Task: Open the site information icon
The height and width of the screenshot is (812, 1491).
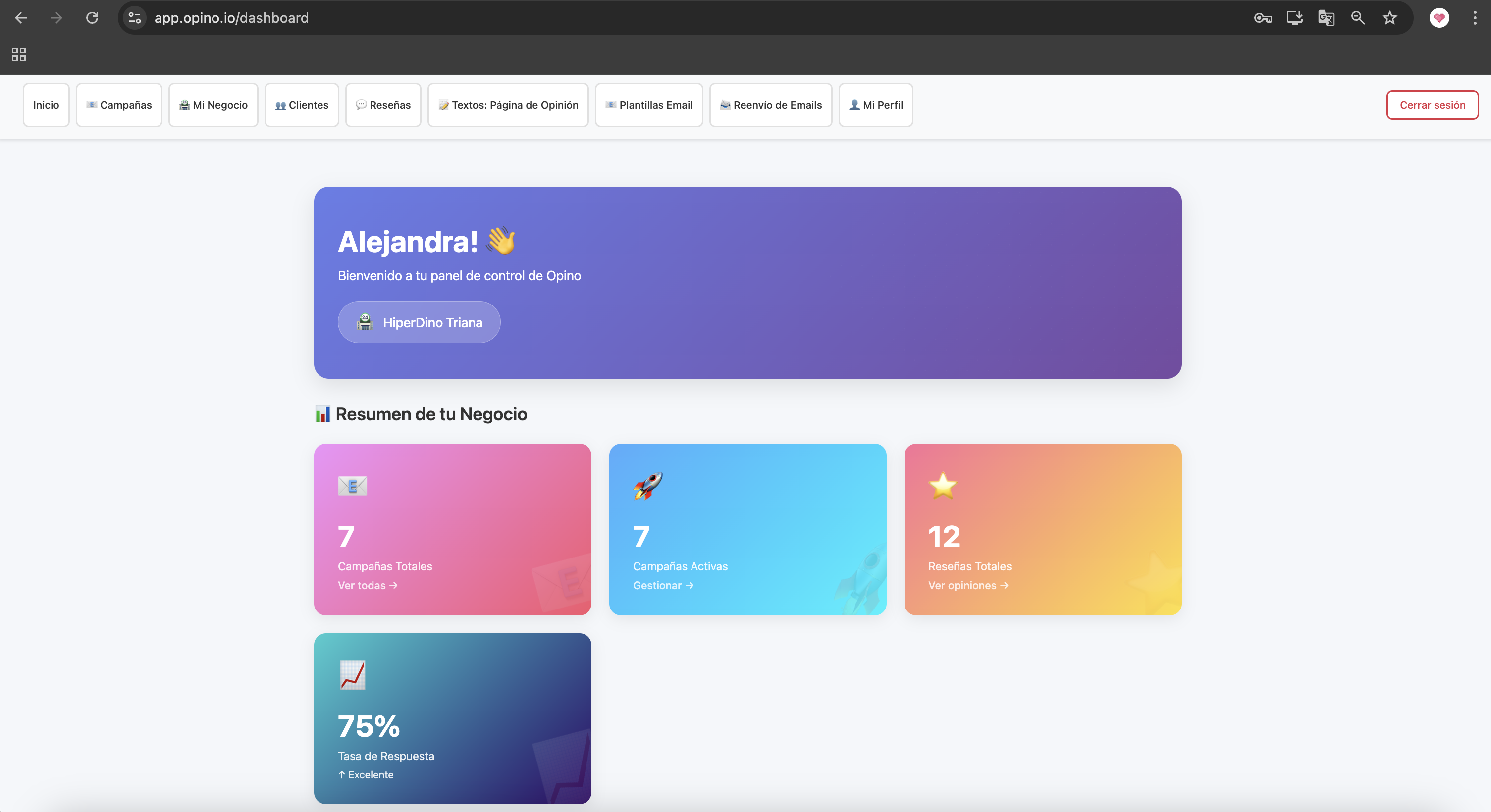Action: coord(134,18)
